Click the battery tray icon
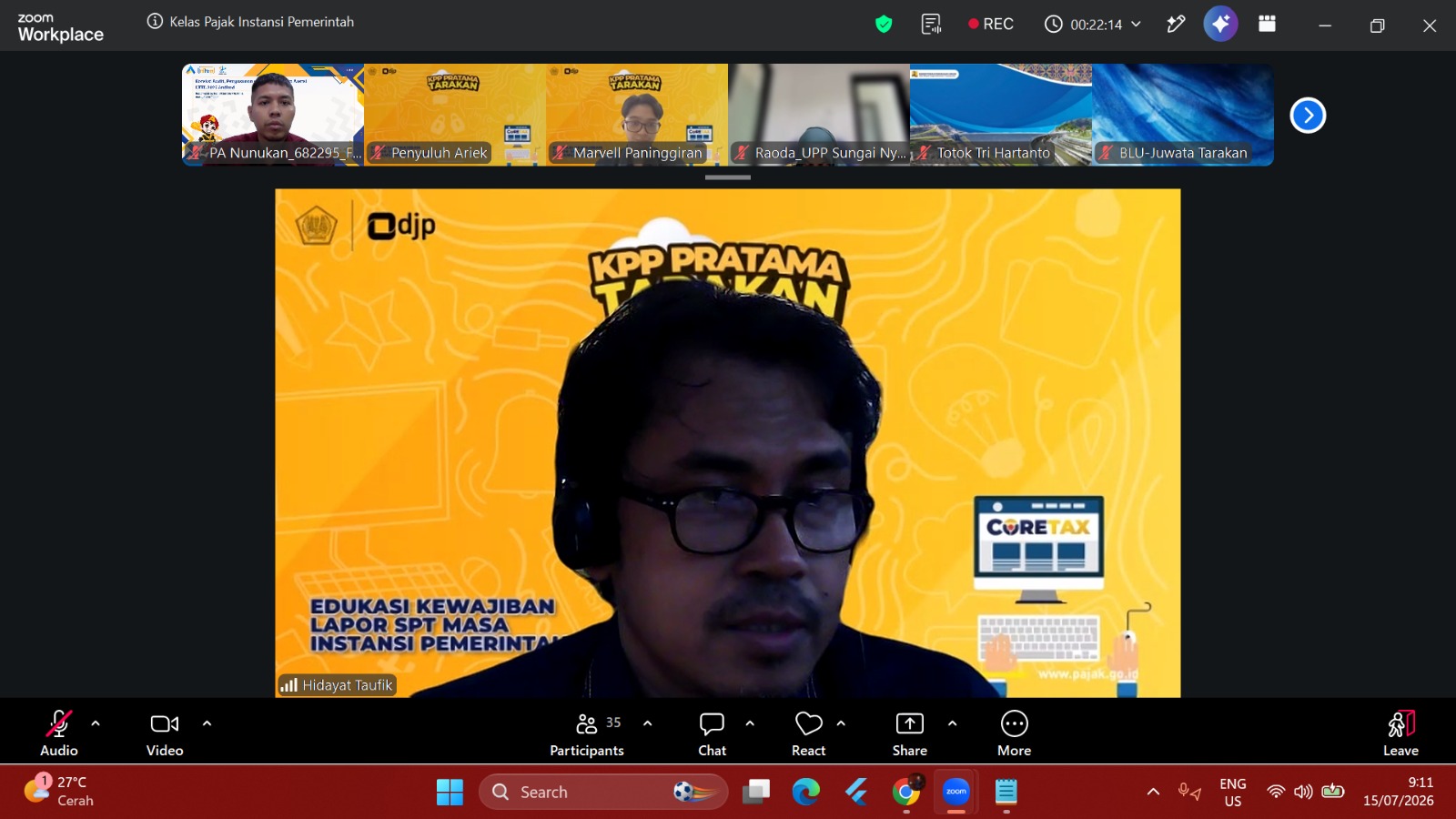1456x819 pixels. (1333, 792)
